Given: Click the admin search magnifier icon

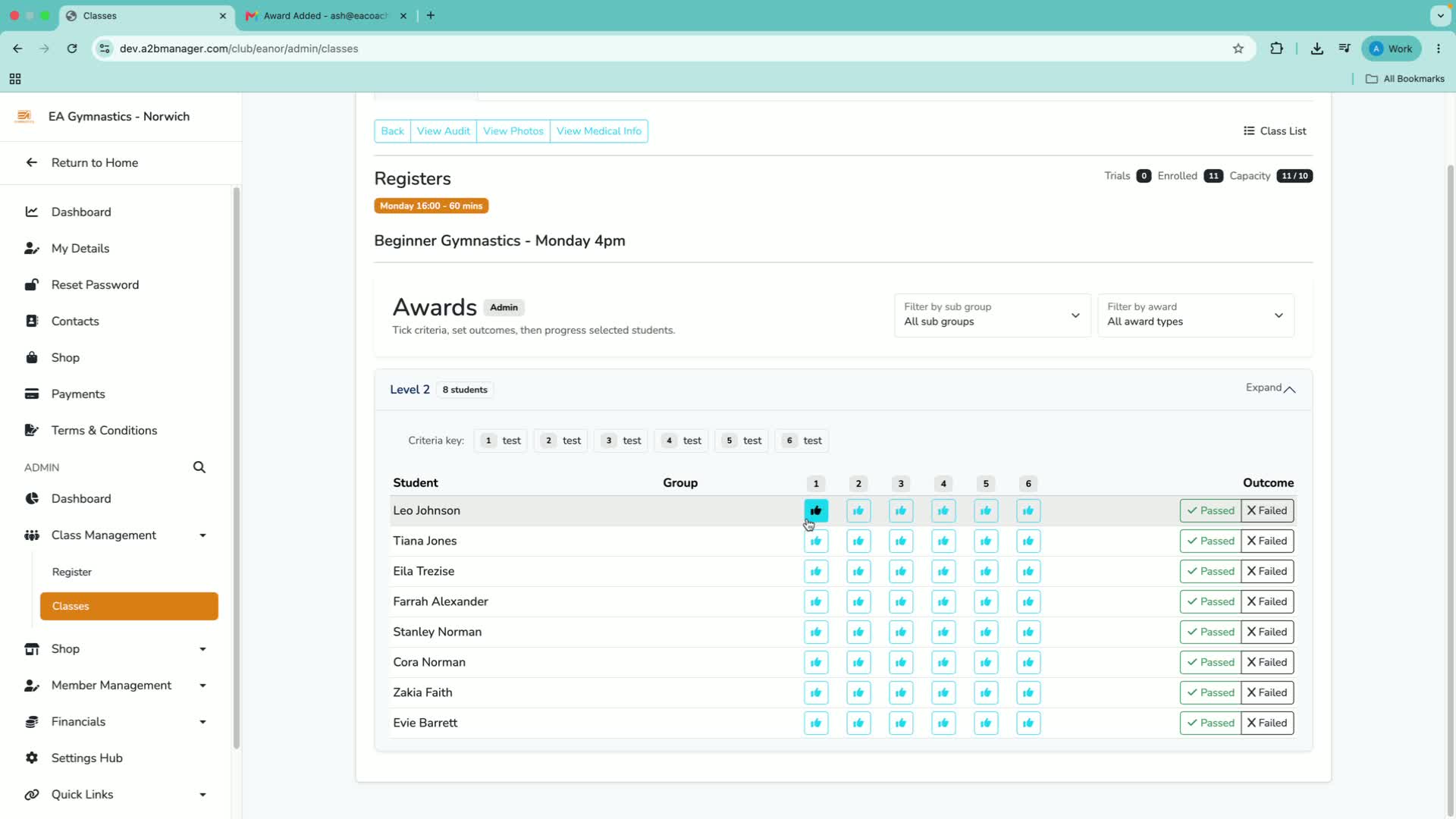Looking at the screenshot, I should point(199,467).
